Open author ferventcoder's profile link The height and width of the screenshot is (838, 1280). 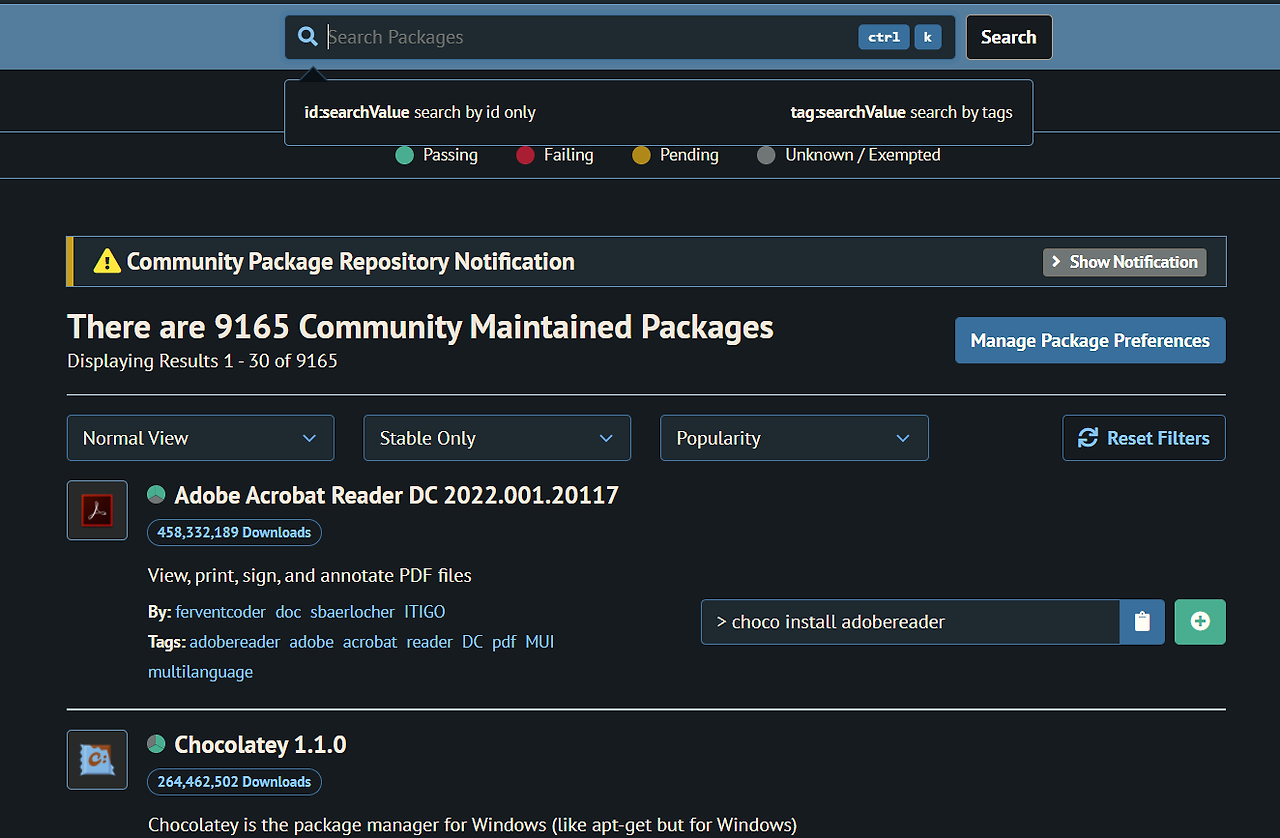(220, 612)
